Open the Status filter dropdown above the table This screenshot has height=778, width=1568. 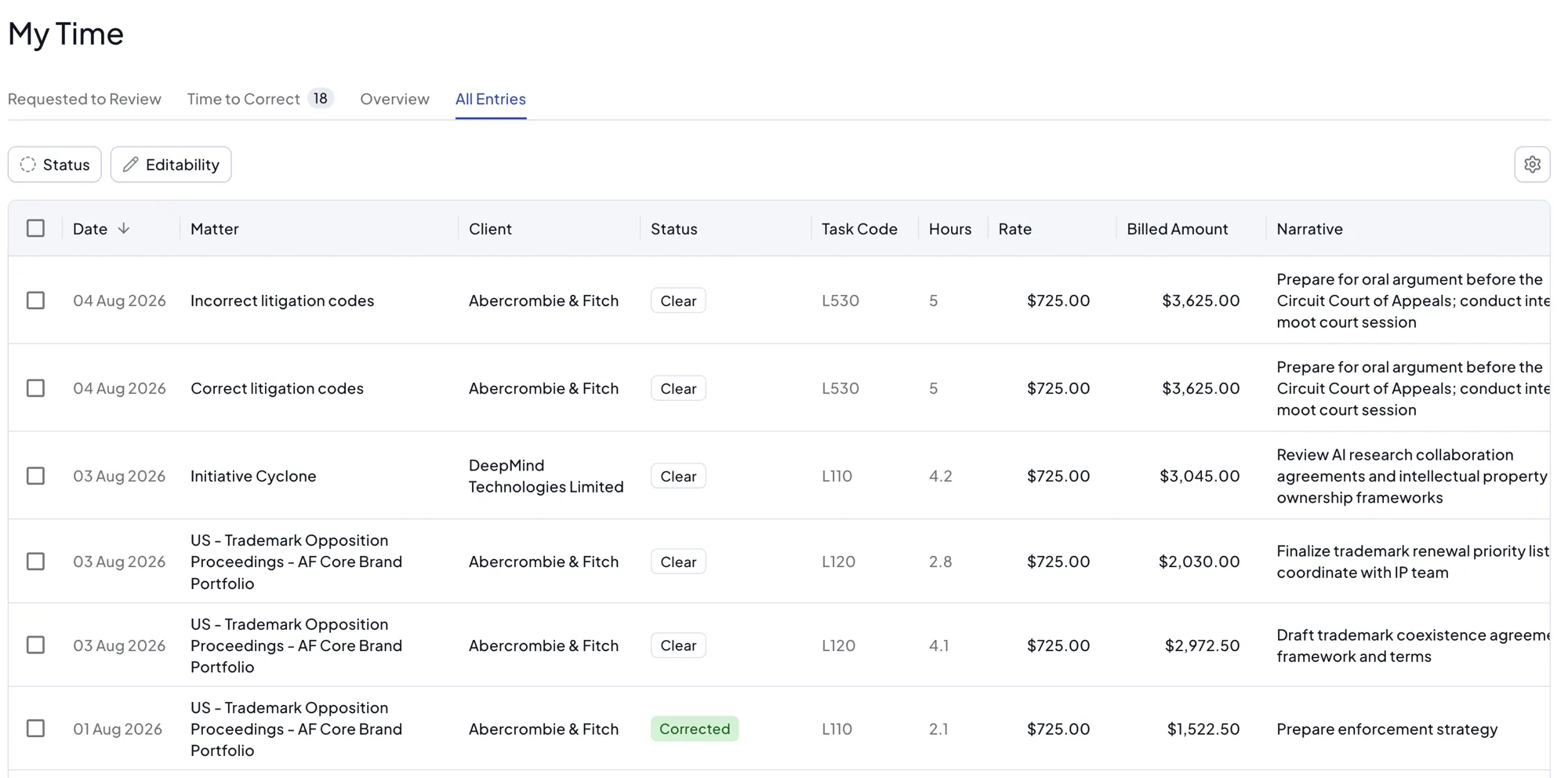coord(55,165)
